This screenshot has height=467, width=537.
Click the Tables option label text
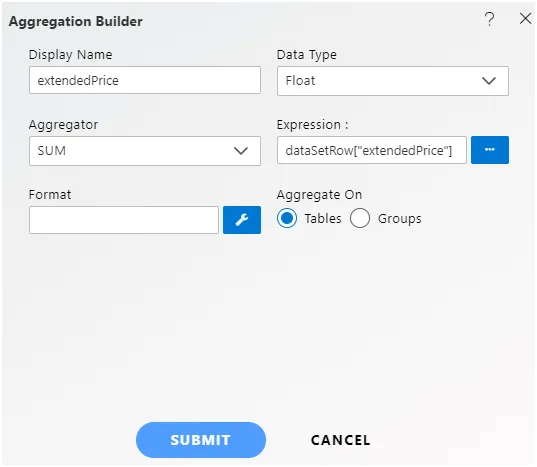pos(323,218)
